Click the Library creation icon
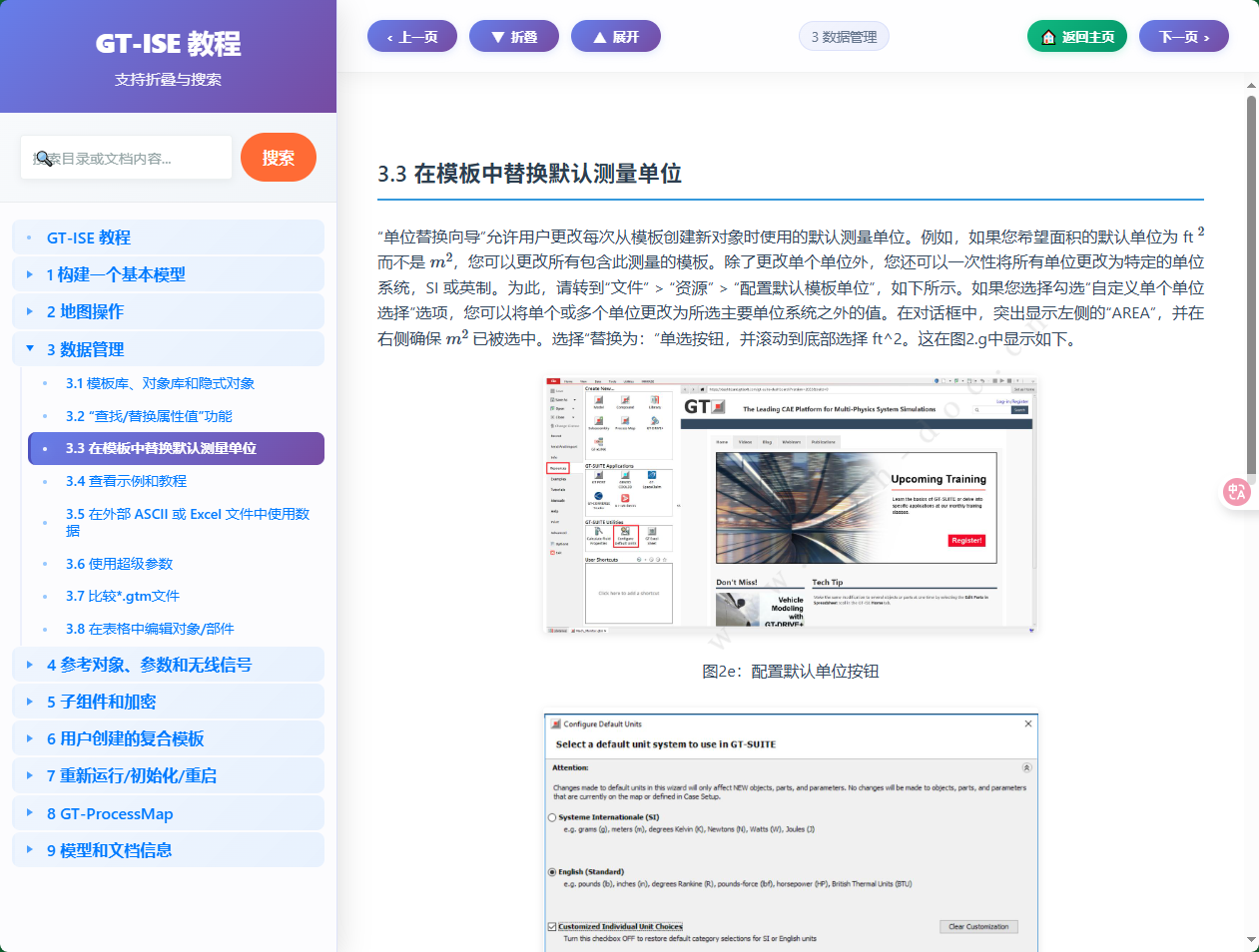1259x952 pixels. (654, 400)
